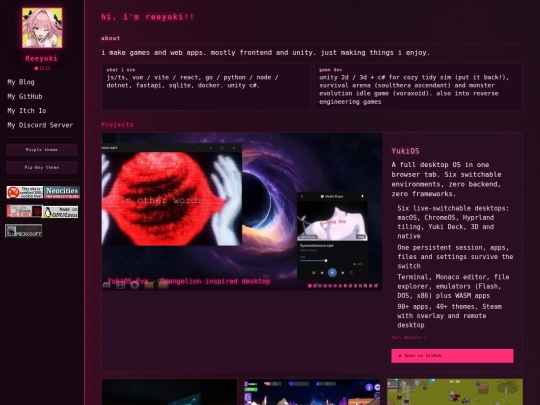Viewport: 540px width, 405px height.
Task: Select first YukiOS carousel indicator dot
Action: pyautogui.click(x=310, y=285)
